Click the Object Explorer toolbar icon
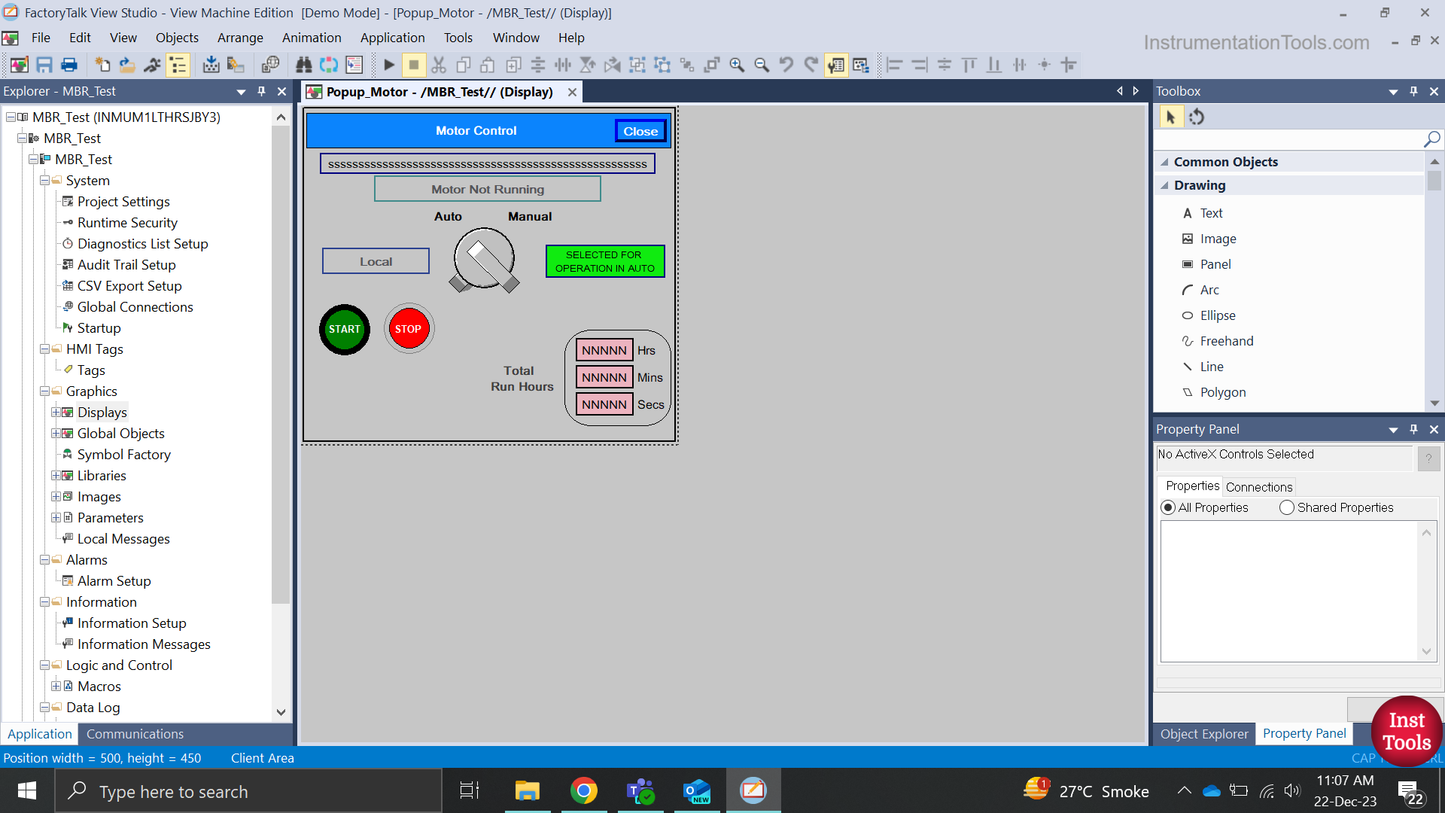Image resolution: width=1445 pixels, height=813 pixels. coord(861,65)
